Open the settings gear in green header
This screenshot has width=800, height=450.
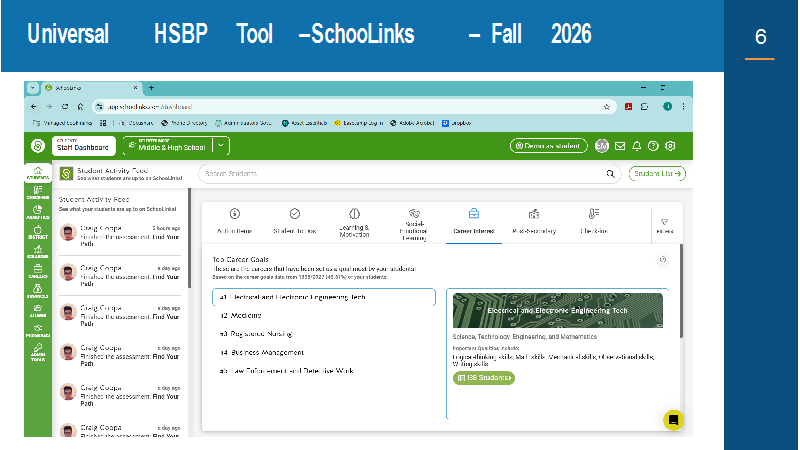coord(670,146)
